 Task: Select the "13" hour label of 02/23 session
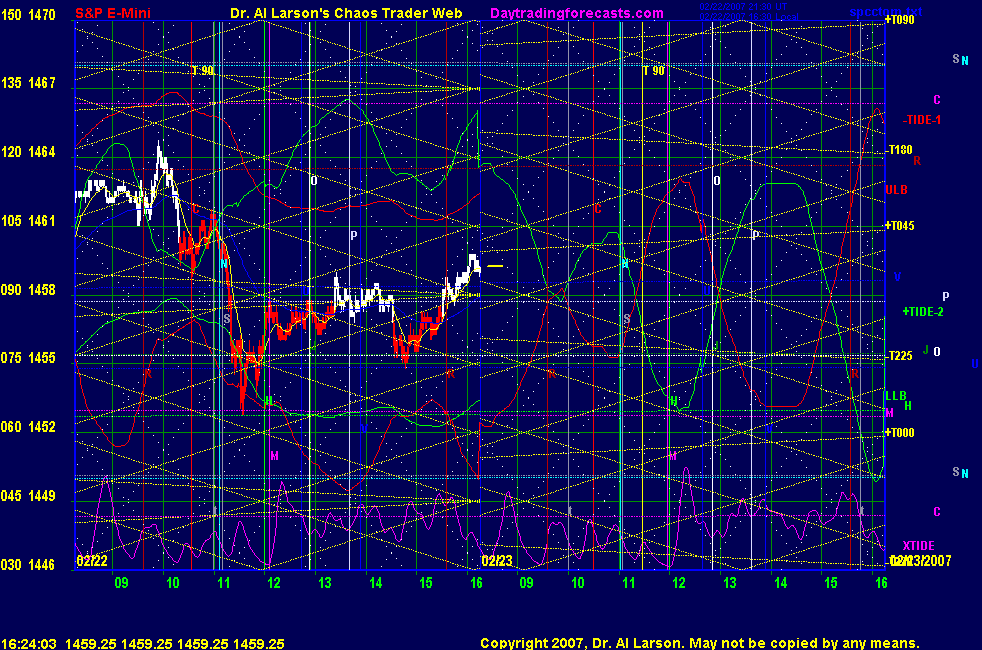point(730,582)
